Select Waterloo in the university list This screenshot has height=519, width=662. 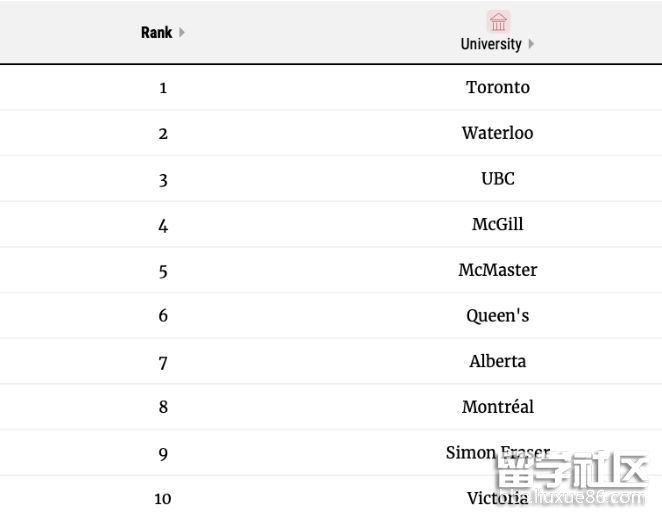498,133
